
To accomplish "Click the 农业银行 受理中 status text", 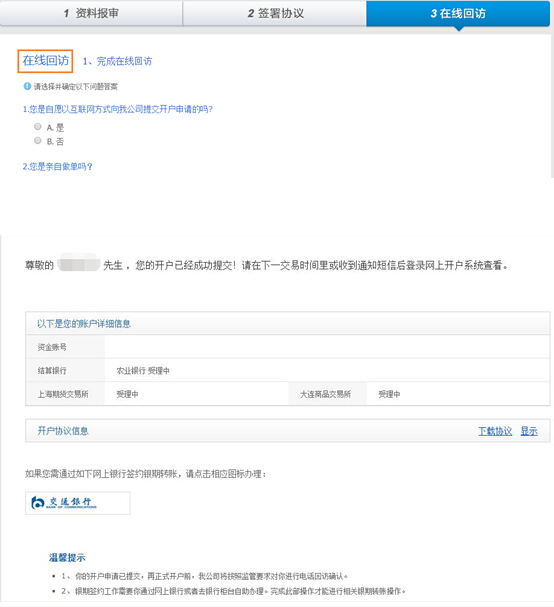I will (143, 371).
